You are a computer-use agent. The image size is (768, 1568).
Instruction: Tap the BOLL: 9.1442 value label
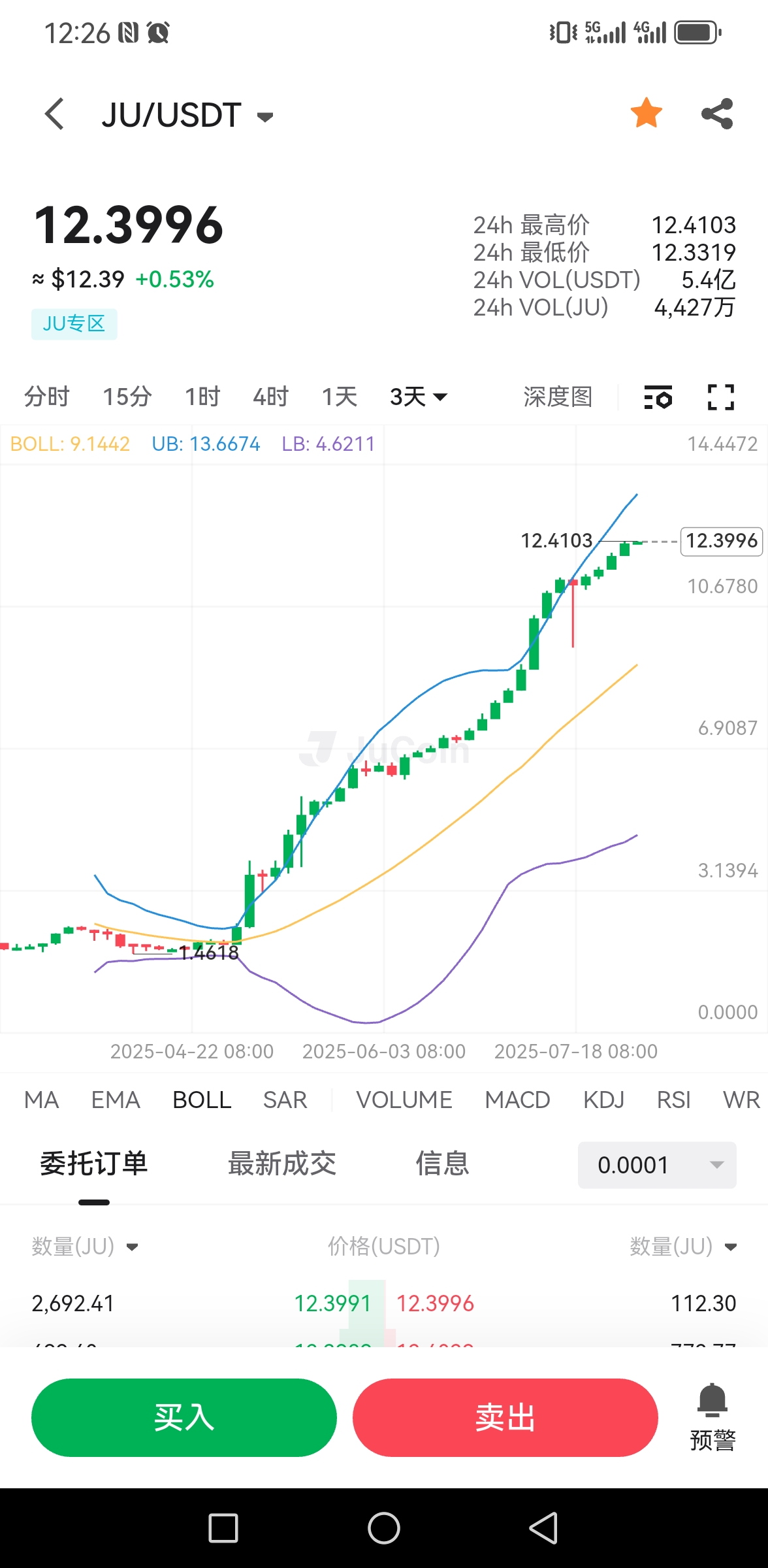click(70, 444)
